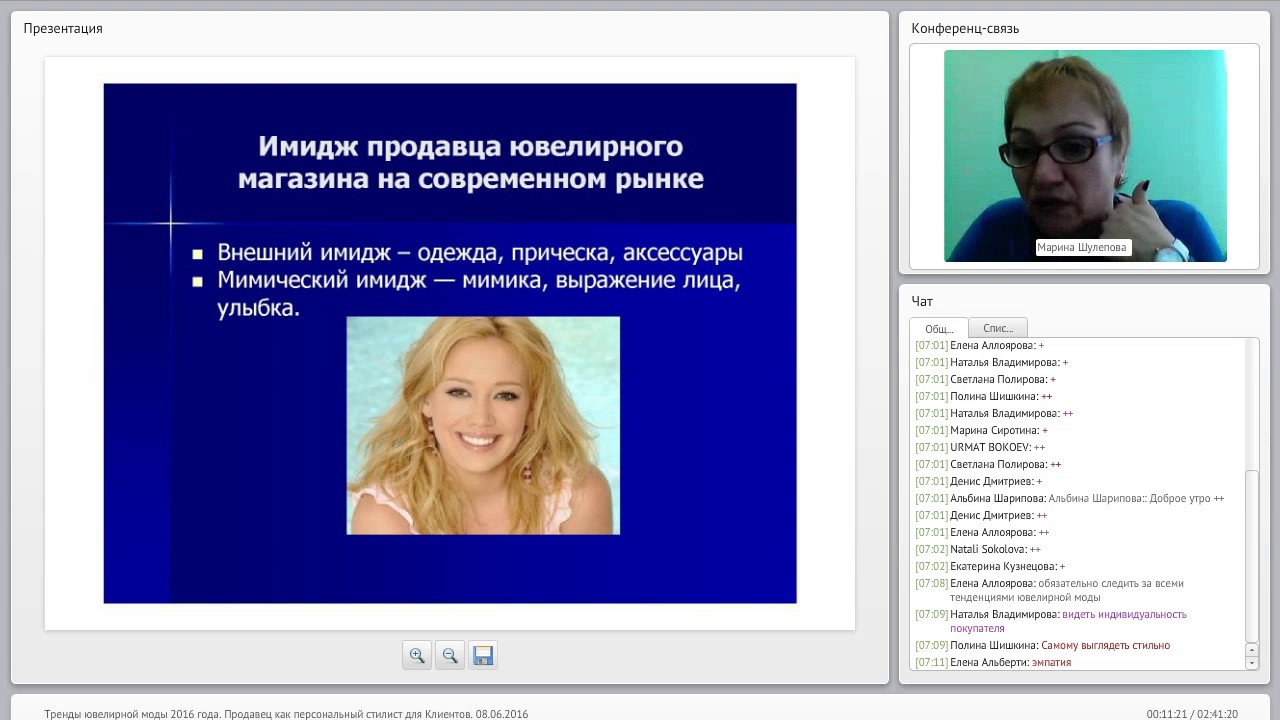Click the Конференц-связь panel heading
1280x720 pixels.
[965, 28]
